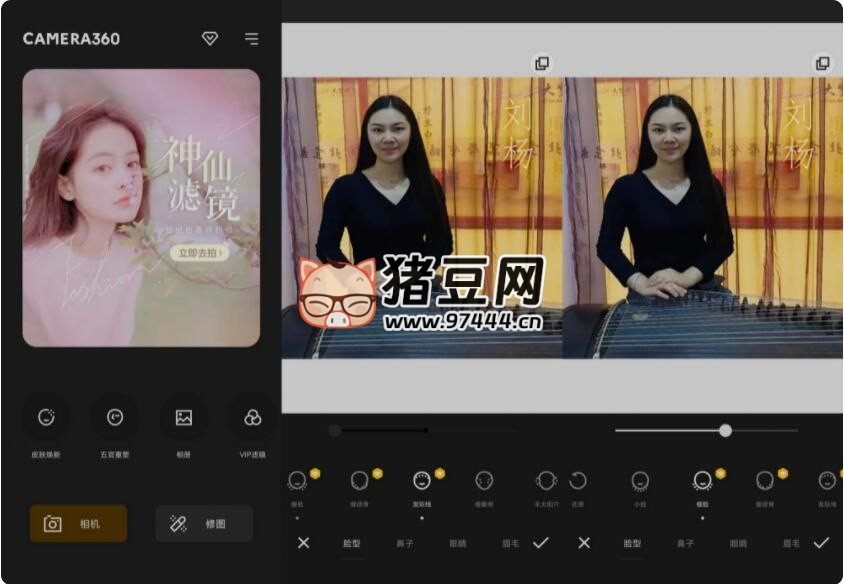The image size is (844, 584).
Task: Confirm edits with the checkmark in right editor
Action: 821,543
